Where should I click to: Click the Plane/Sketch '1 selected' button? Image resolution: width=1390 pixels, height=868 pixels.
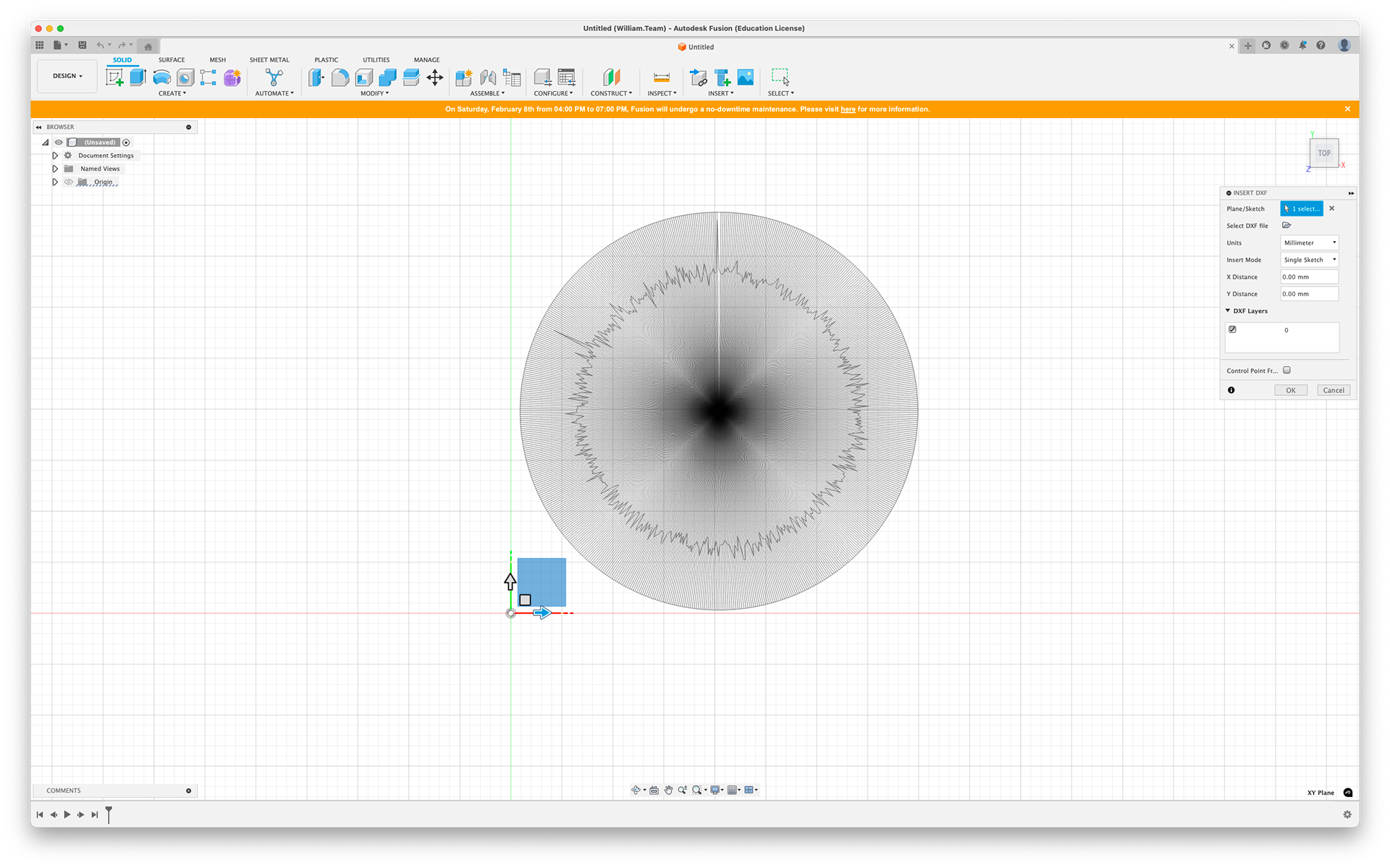[1302, 208]
